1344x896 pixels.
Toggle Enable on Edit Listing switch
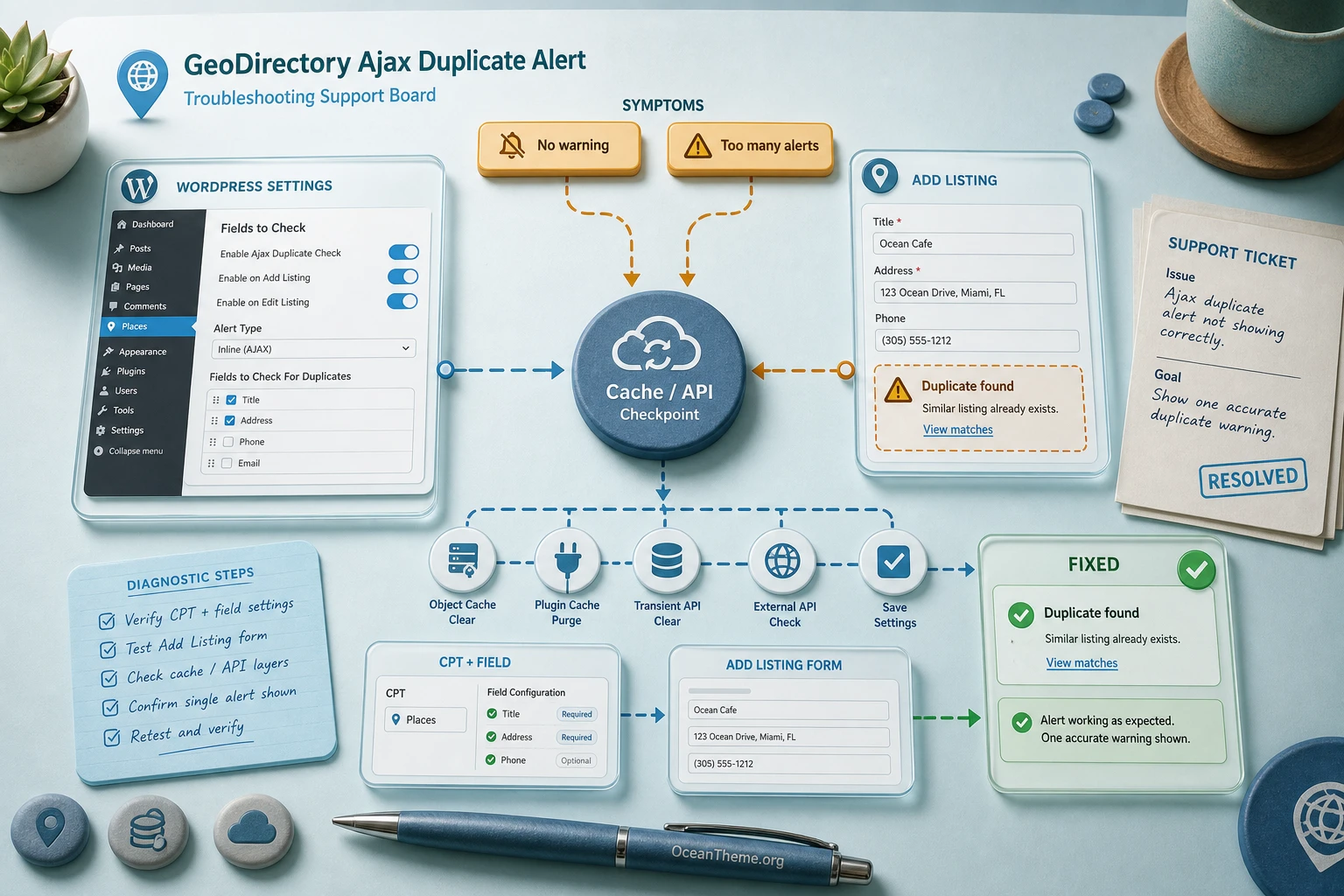[402, 301]
